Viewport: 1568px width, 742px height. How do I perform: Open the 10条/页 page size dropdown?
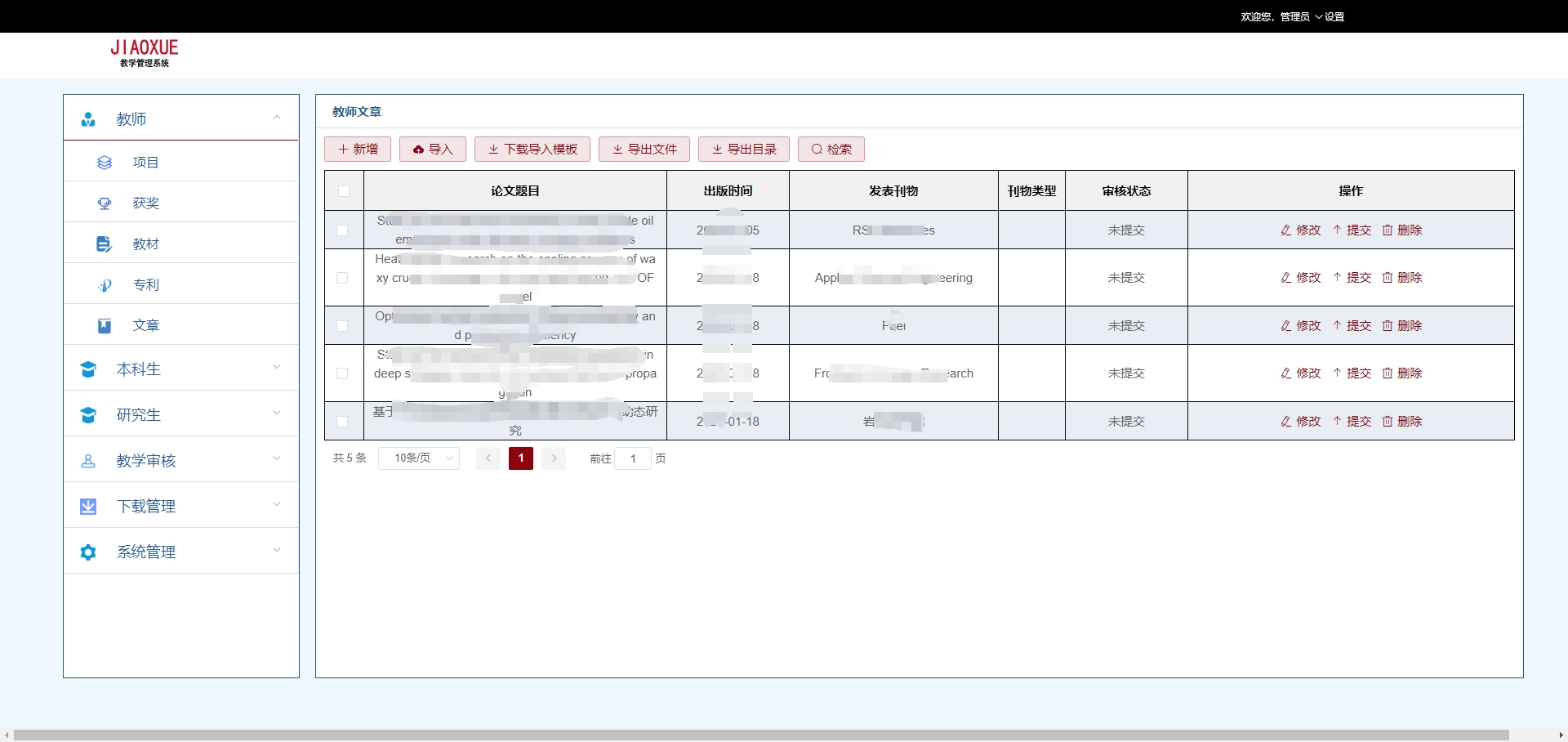(x=419, y=458)
